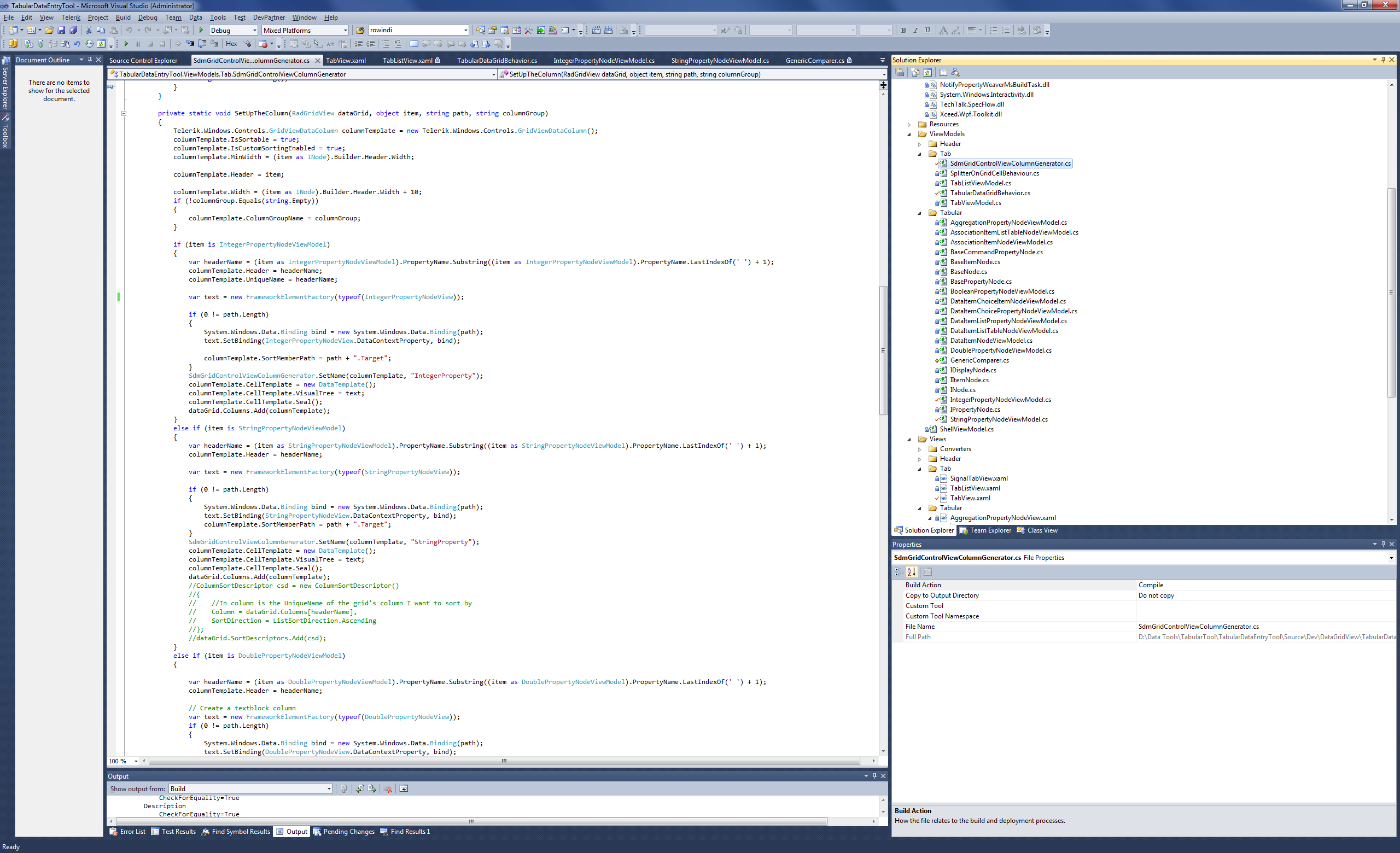
Task: Click the green Start Debugging arrow
Action: pos(201,30)
